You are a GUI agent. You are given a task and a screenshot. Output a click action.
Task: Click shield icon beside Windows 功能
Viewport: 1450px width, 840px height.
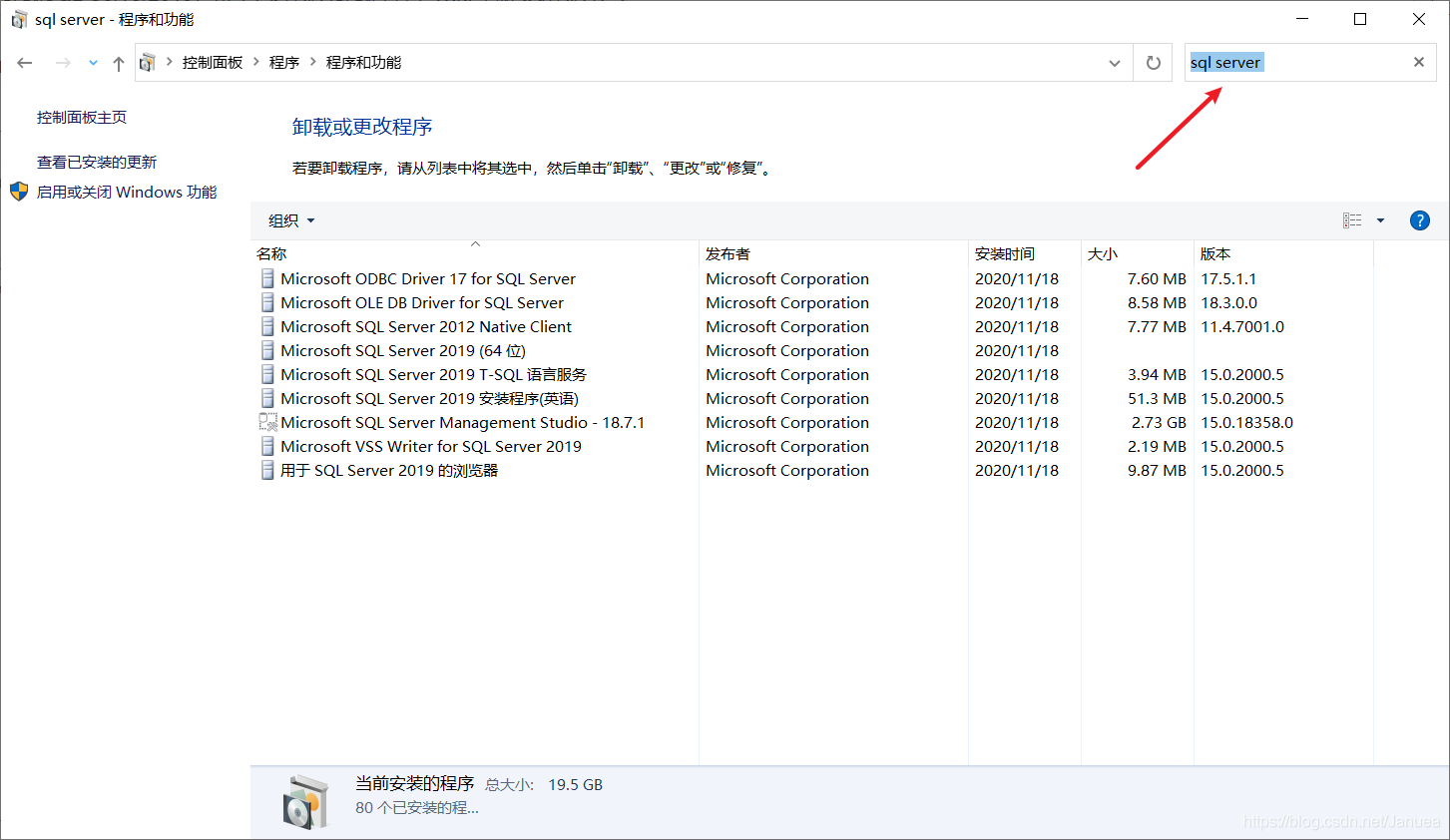19,192
